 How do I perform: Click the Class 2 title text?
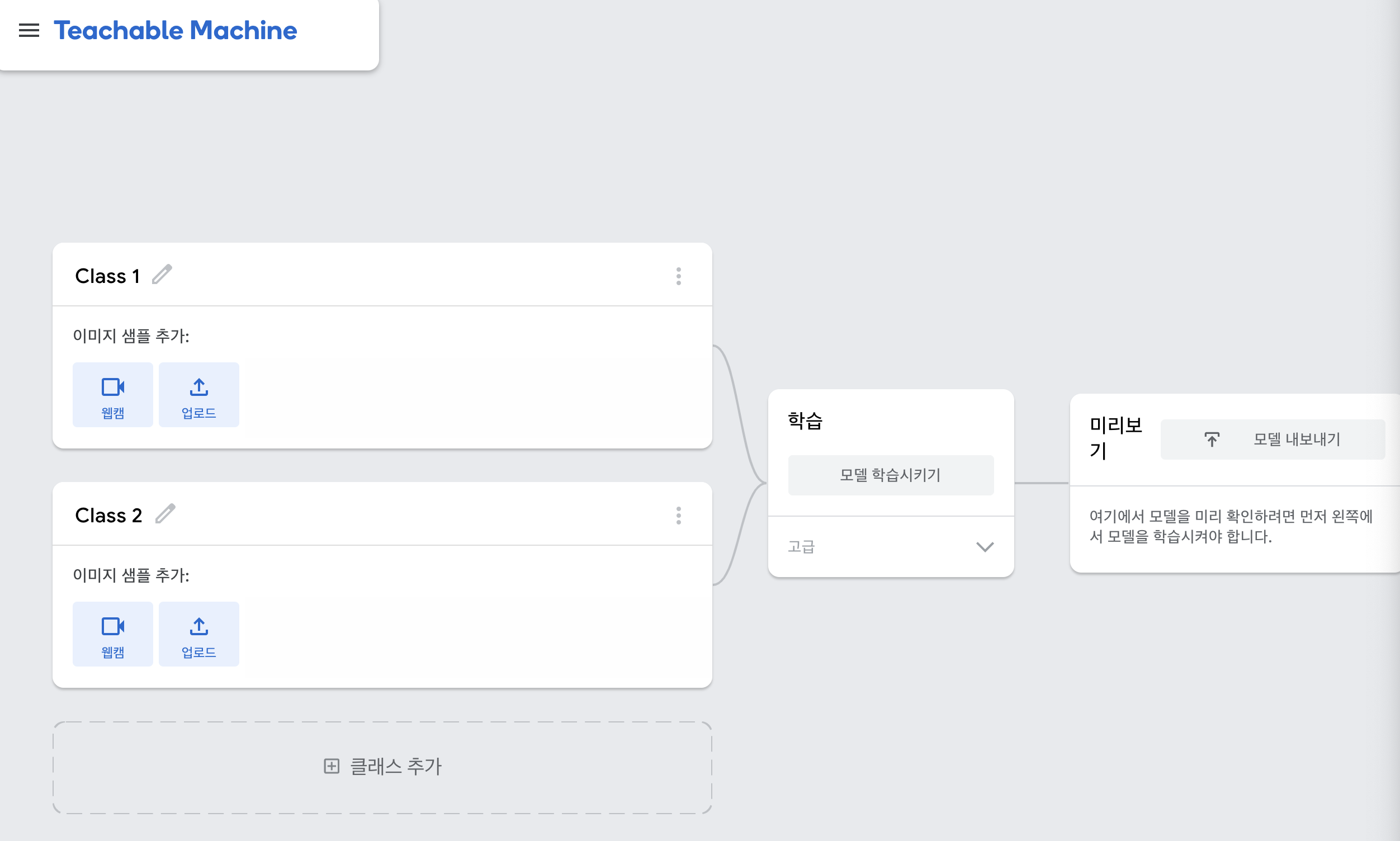109,515
